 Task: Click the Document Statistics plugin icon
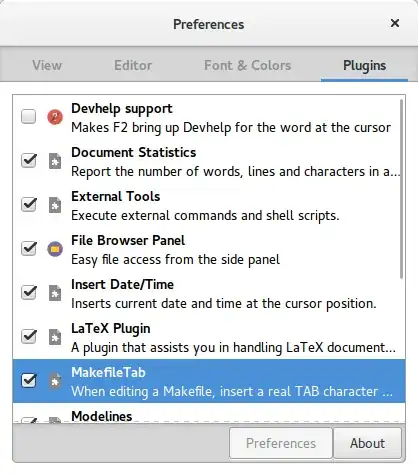[x=55, y=161]
